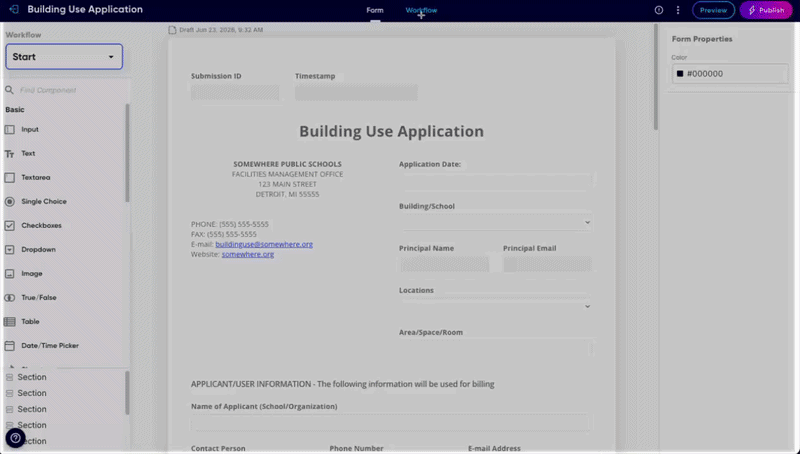800x454 pixels.
Task: Click the Preview button
Action: click(x=713, y=10)
